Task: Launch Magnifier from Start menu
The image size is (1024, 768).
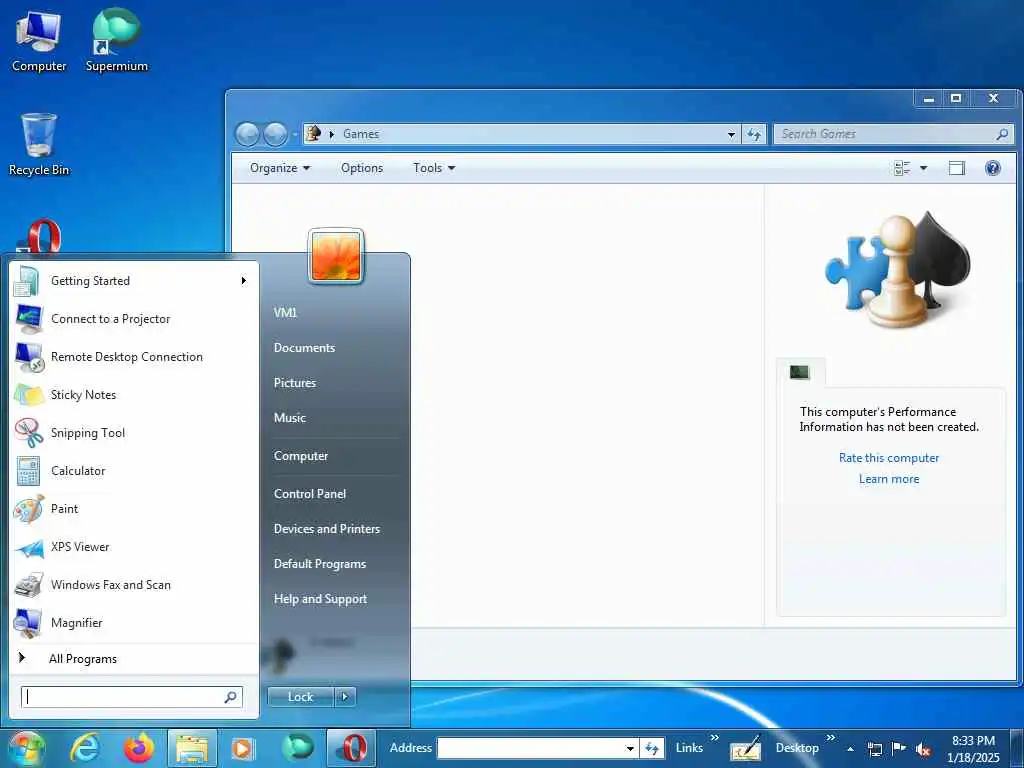Action: pyautogui.click(x=134, y=622)
